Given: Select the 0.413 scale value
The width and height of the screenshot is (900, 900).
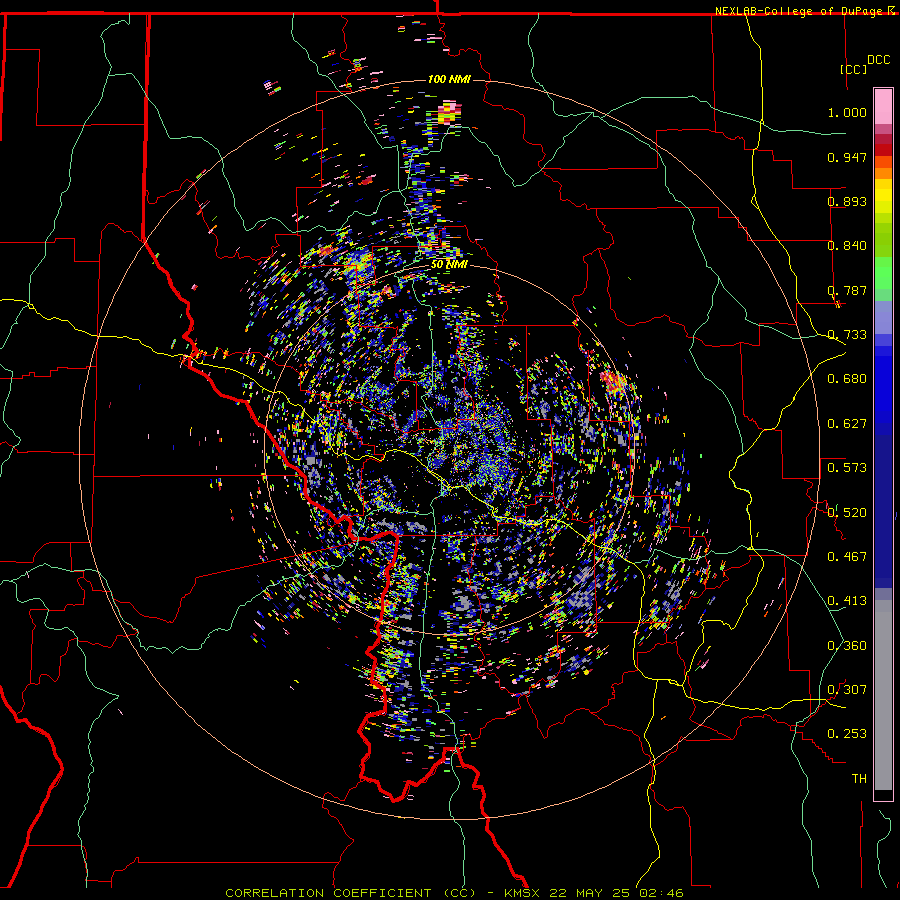Looking at the screenshot, I should click(x=847, y=600).
